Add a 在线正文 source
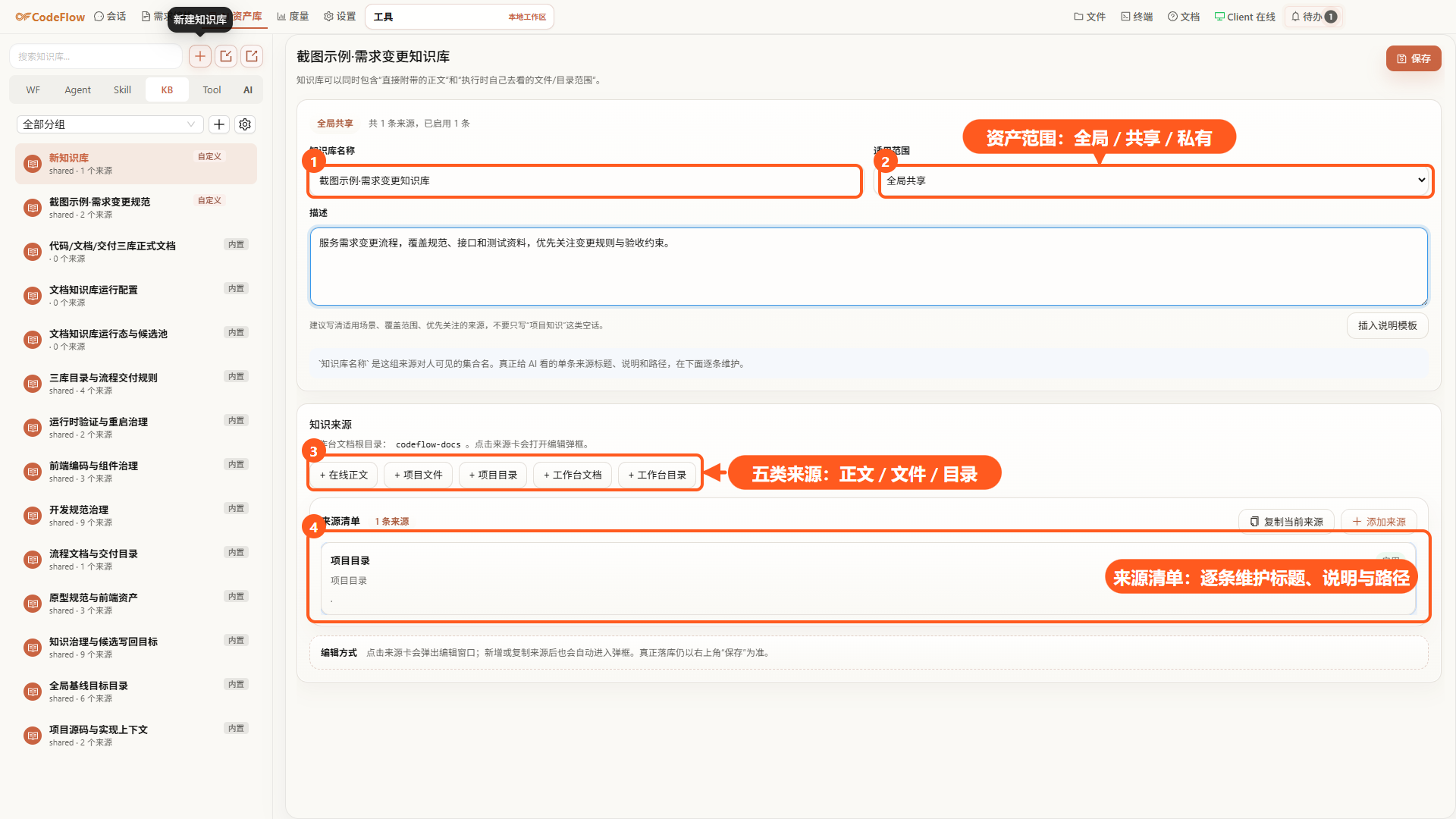The width and height of the screenshot is (1456, 819). click(x=344, y=475)
